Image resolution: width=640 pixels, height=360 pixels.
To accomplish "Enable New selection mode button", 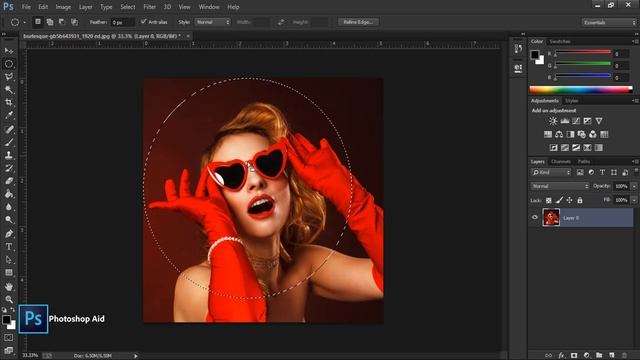I will pos(38,22).
